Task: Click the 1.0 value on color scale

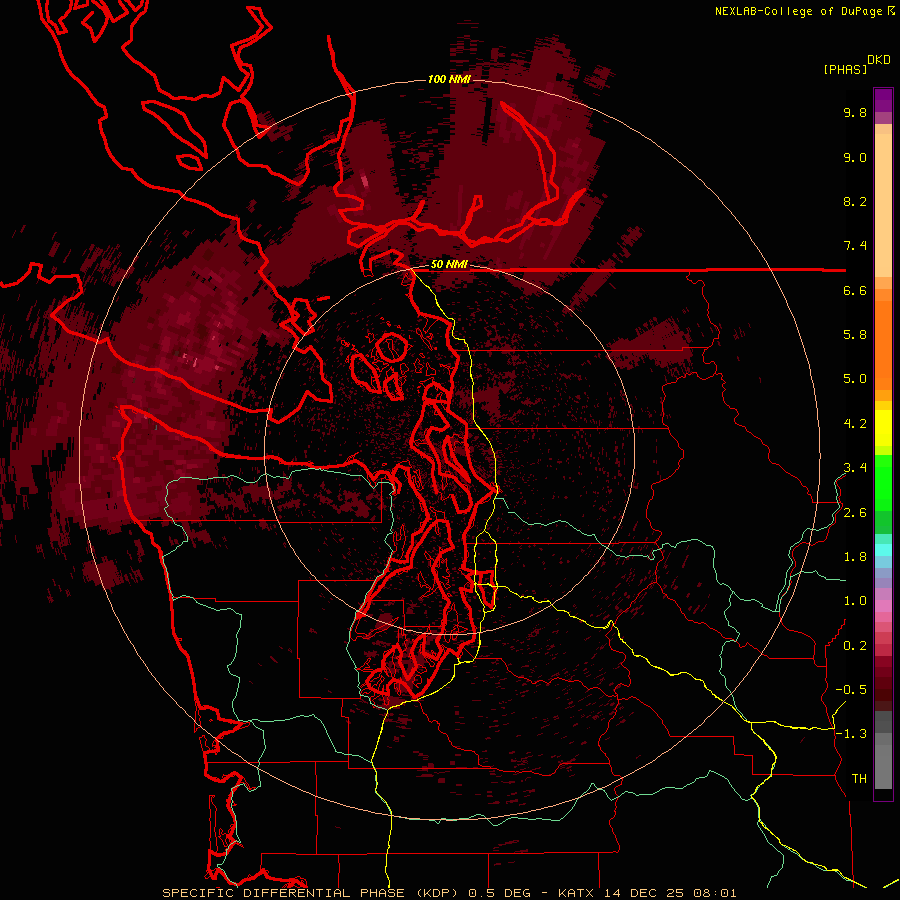Action: (855, 601)
